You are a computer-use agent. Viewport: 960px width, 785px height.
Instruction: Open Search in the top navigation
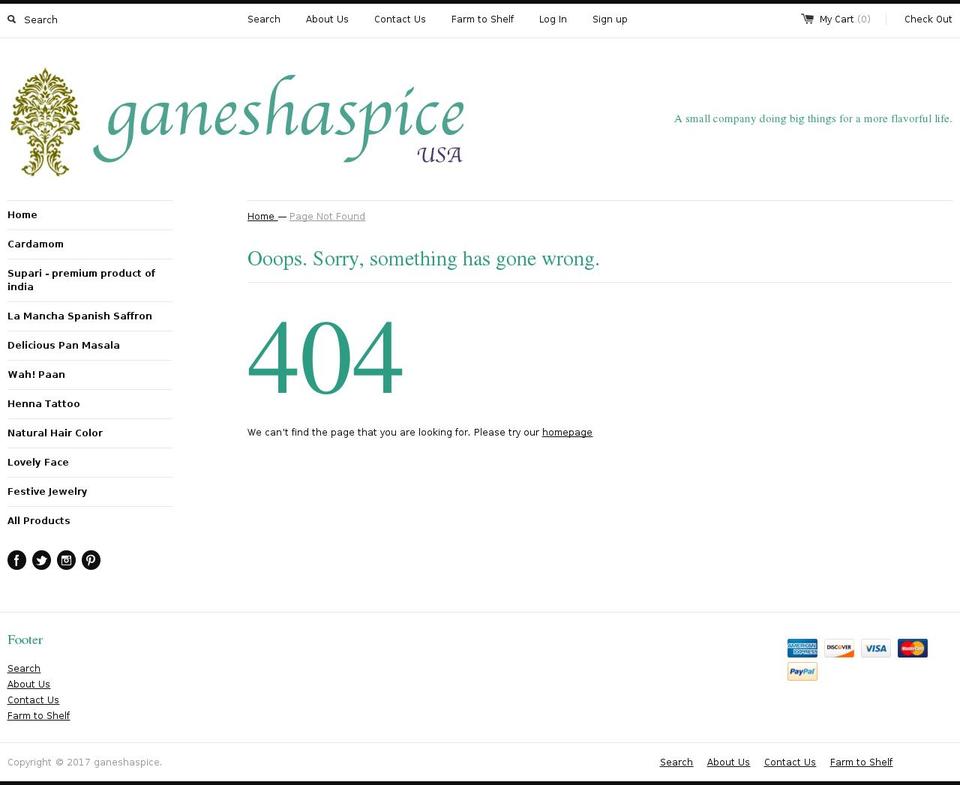pos(264,19)
